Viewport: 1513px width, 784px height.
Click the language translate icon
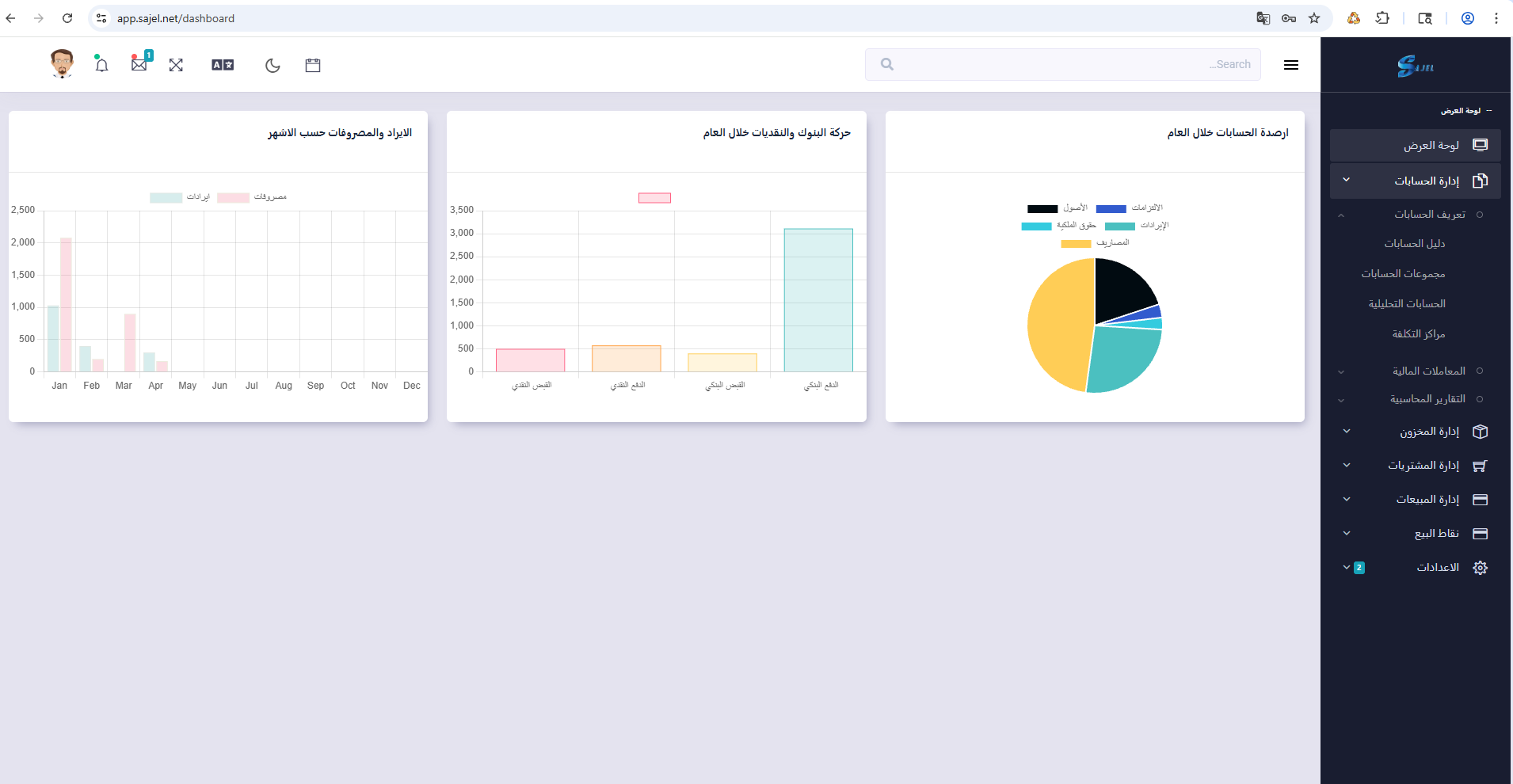point(223,65)
